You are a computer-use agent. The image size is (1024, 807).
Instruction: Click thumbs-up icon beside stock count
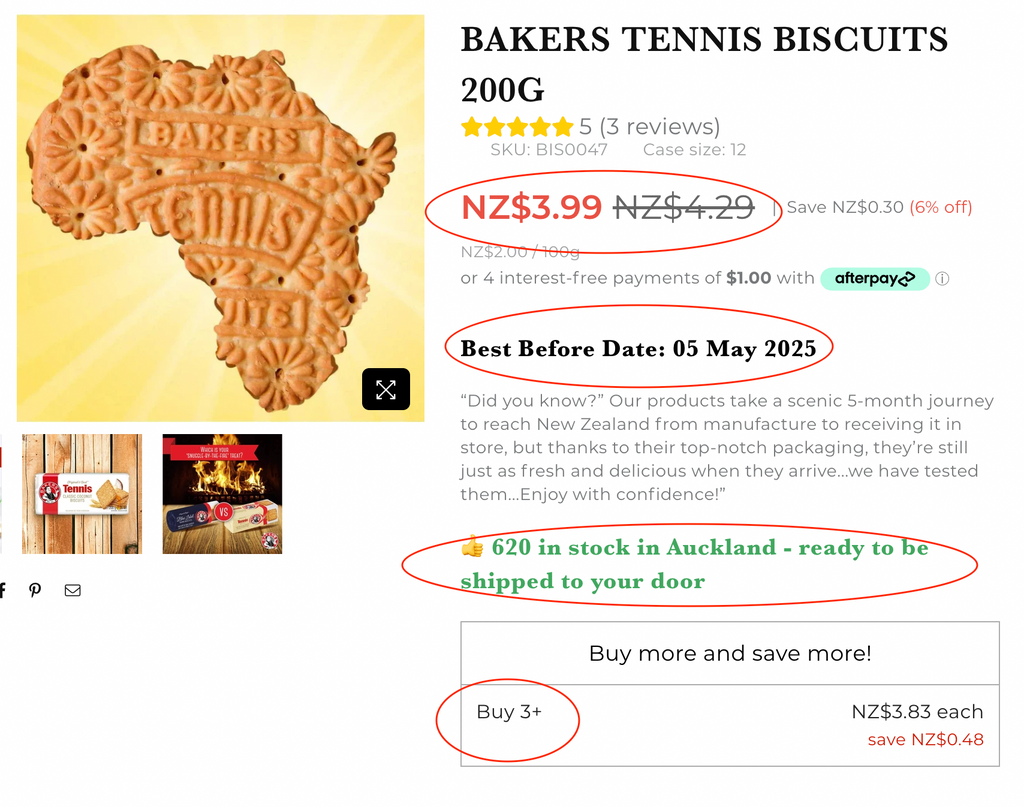472,547
